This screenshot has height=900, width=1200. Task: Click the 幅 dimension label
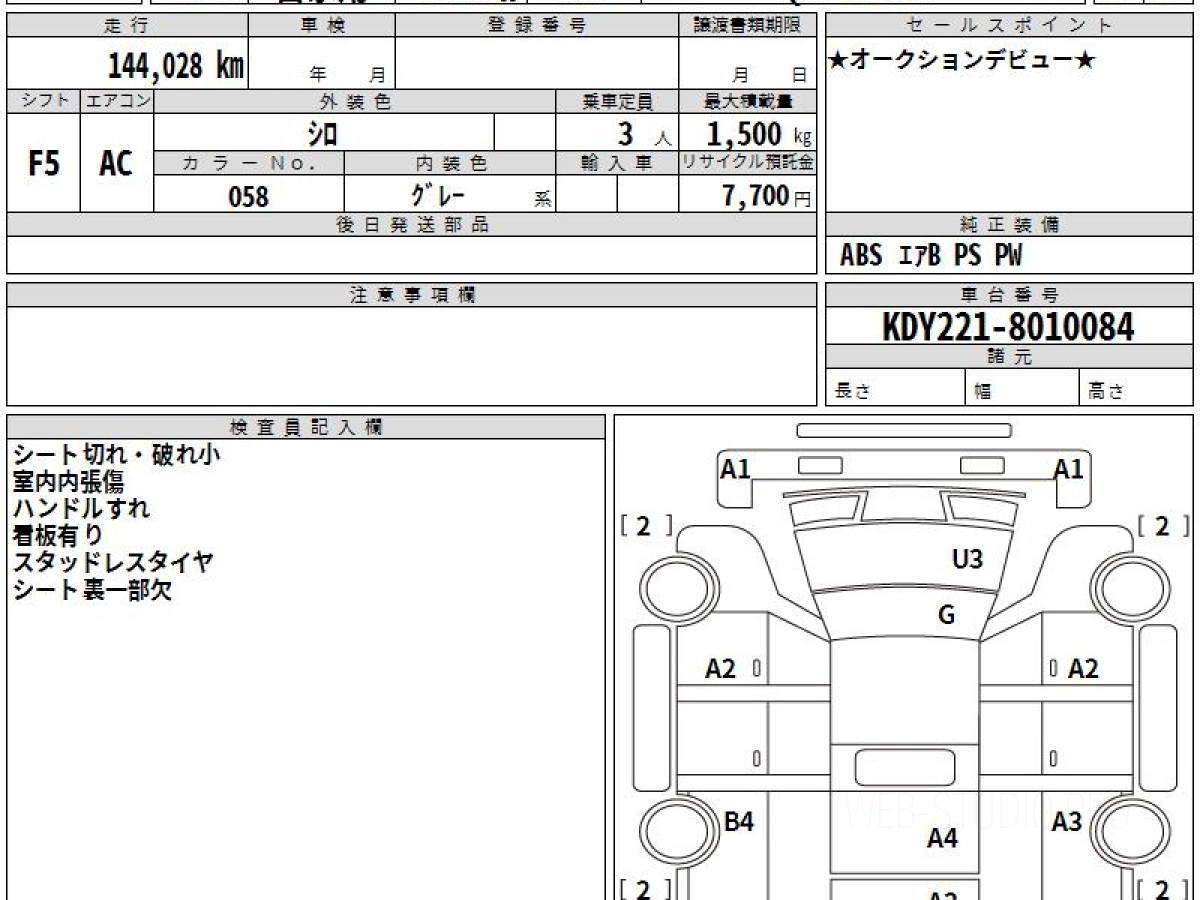pyautogui.click(x=983, y=392)
